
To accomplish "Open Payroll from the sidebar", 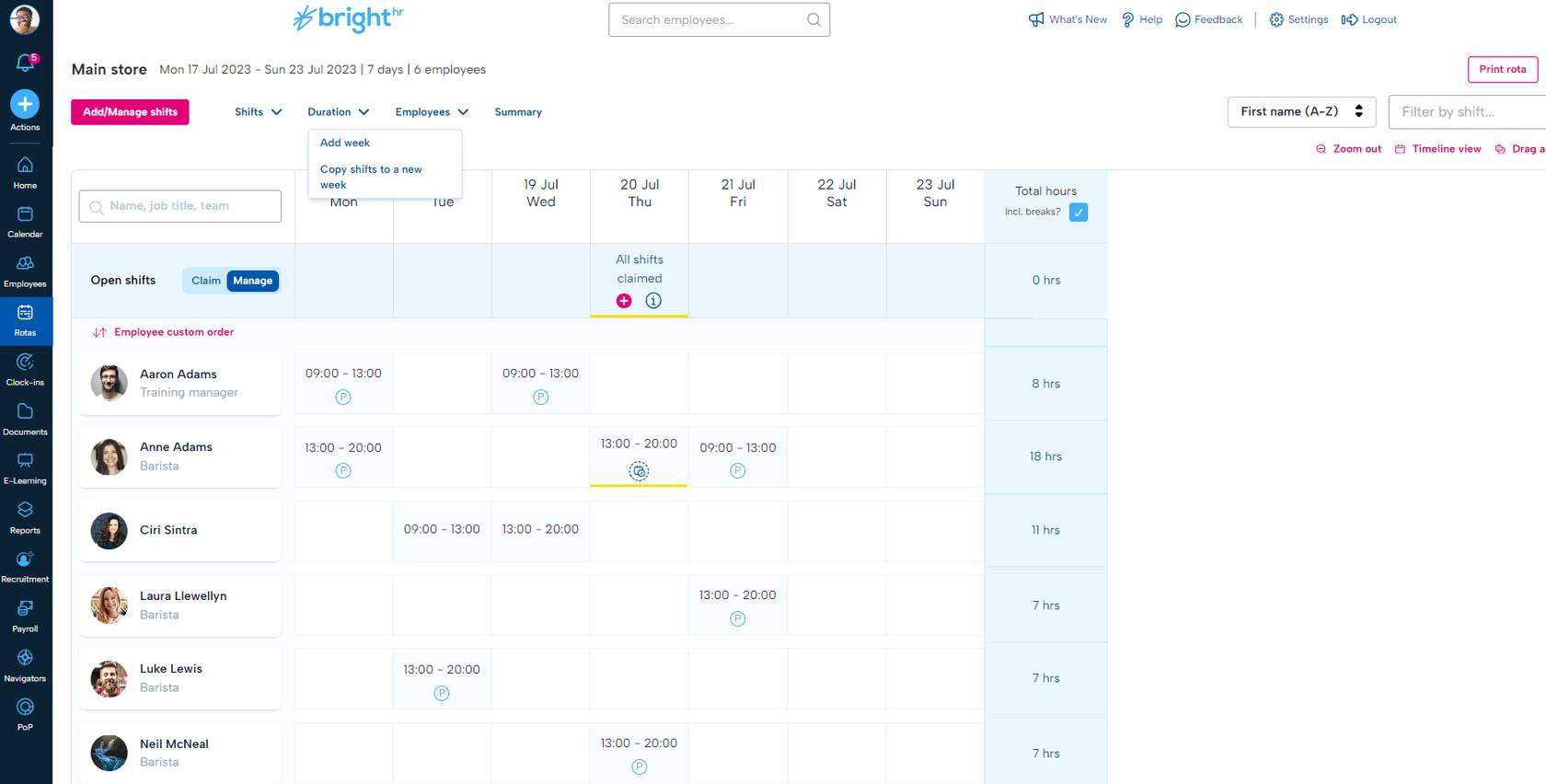I will point(25,616).
